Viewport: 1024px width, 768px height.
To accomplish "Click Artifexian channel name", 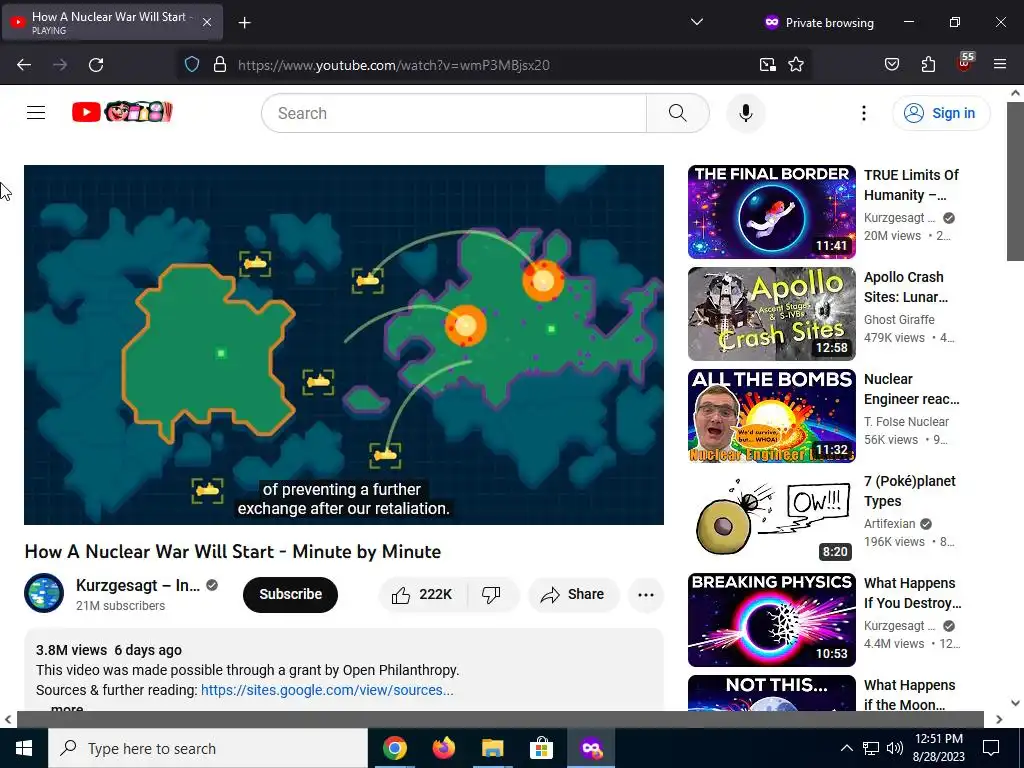I will pyautogui.click(x=889, y=523).
